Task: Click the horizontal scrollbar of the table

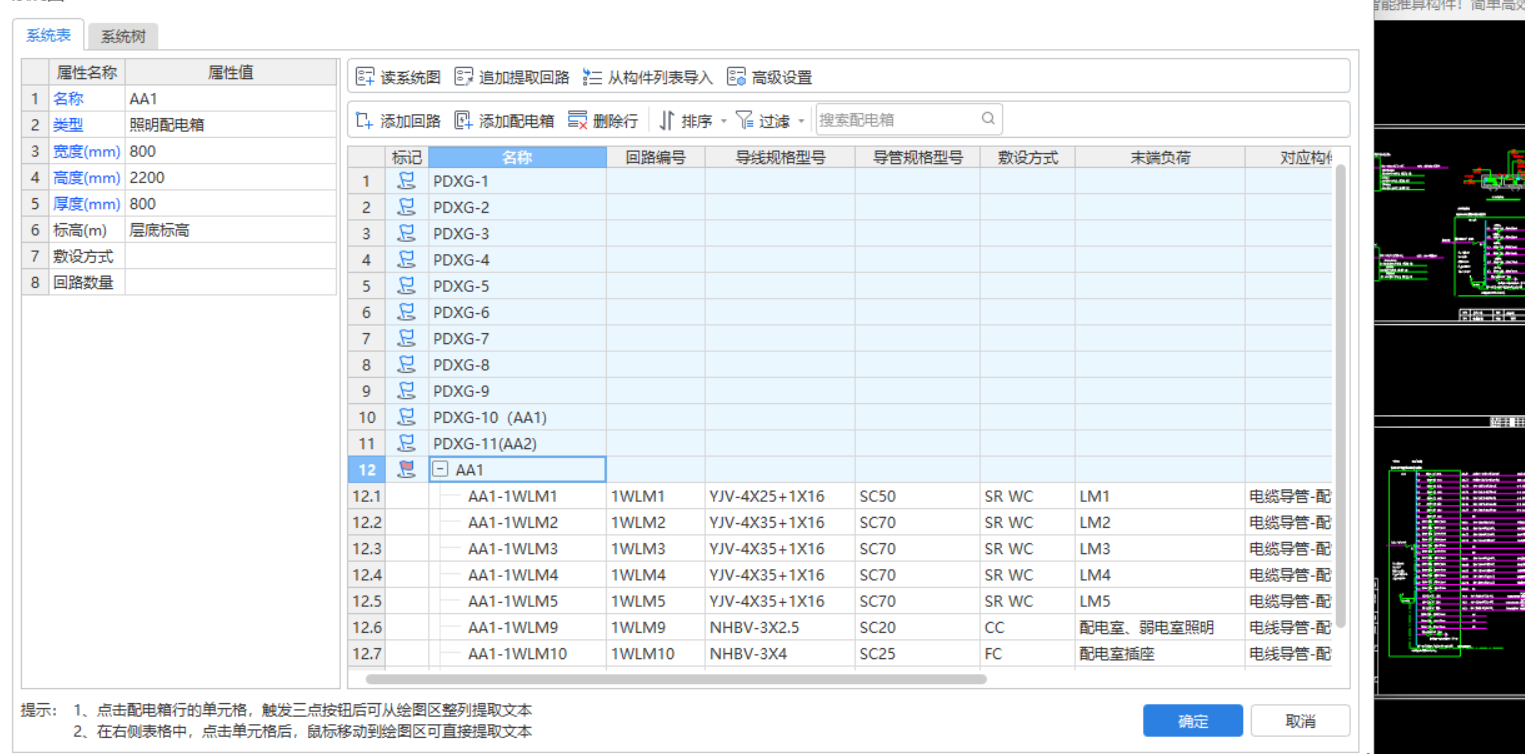Action: (676, 679)
